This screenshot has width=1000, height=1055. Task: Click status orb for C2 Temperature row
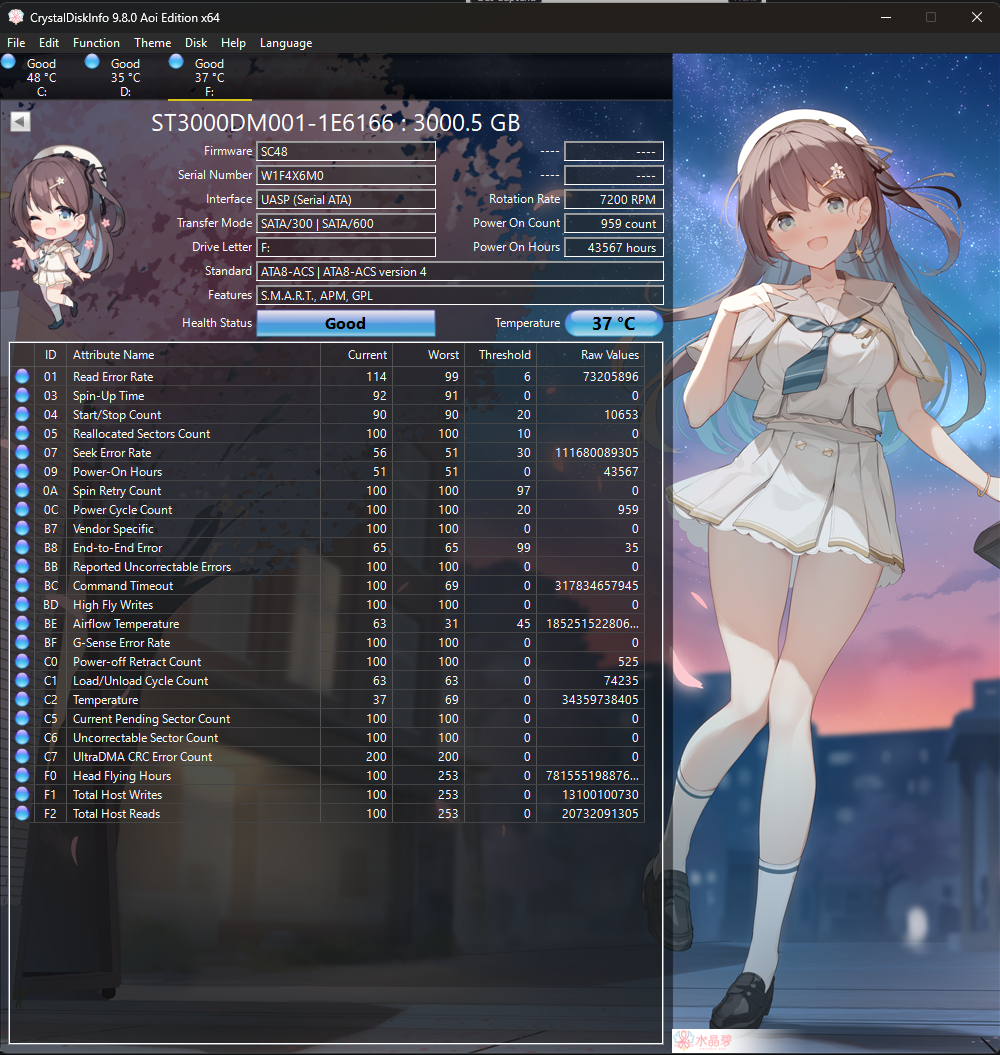22,699
